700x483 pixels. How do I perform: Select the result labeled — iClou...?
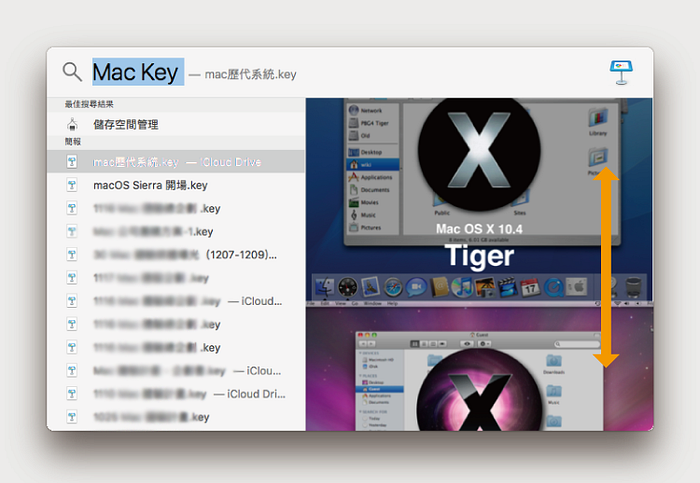point(176,371)
